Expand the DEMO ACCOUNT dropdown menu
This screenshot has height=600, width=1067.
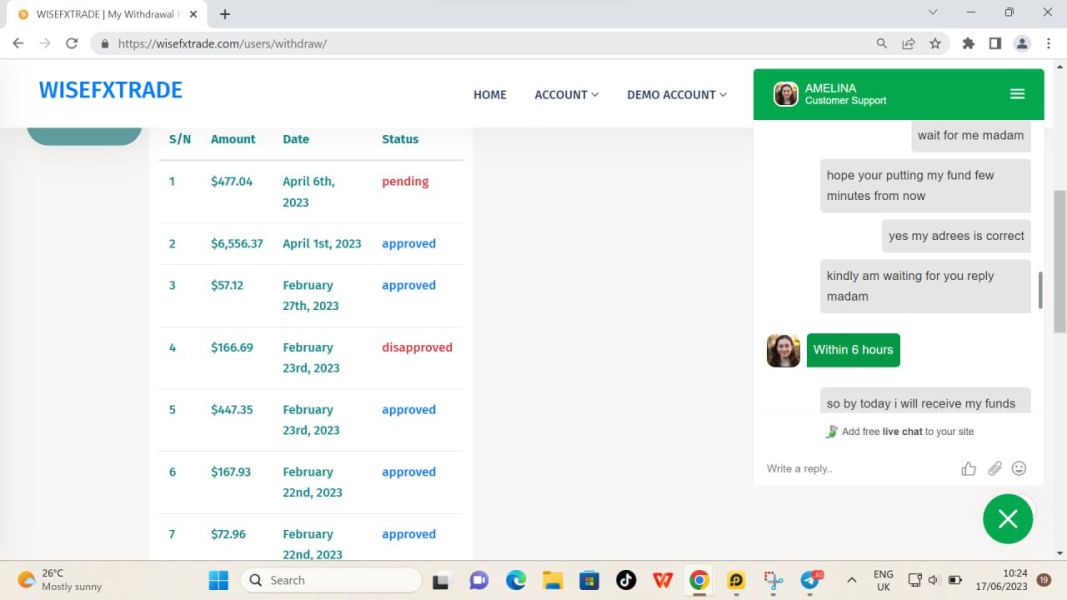tap(676, 95)
